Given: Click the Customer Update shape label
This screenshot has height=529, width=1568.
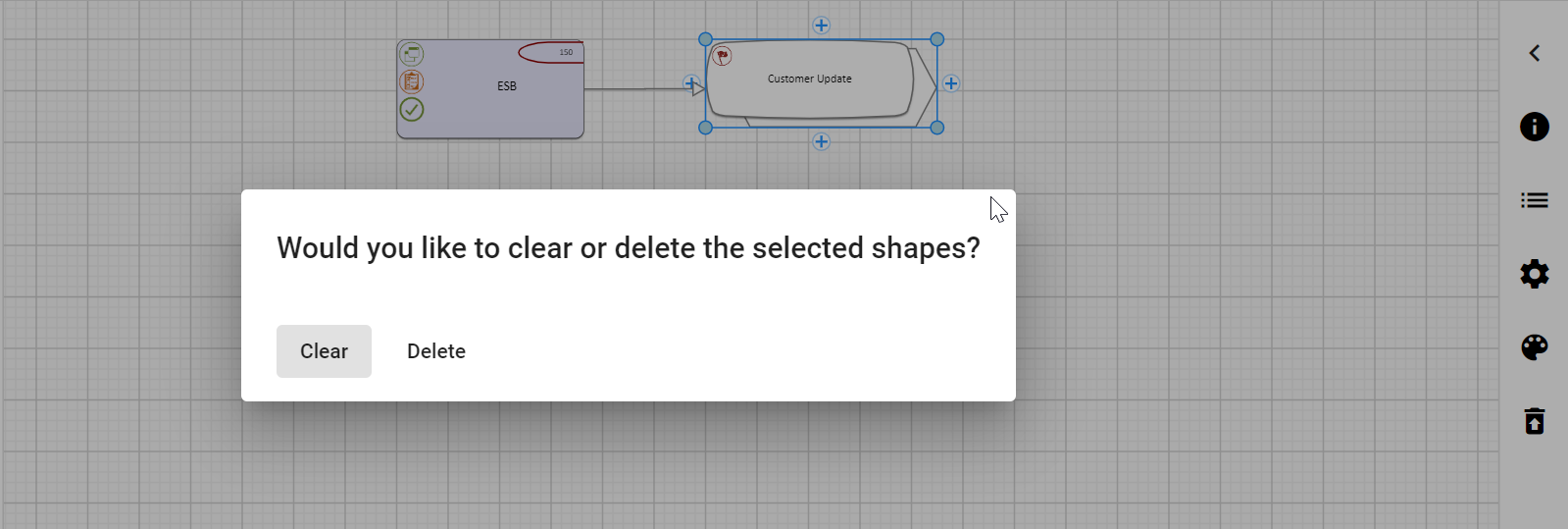Looking at the screenshot, I should pyautogui.click(x=809, y=79).
